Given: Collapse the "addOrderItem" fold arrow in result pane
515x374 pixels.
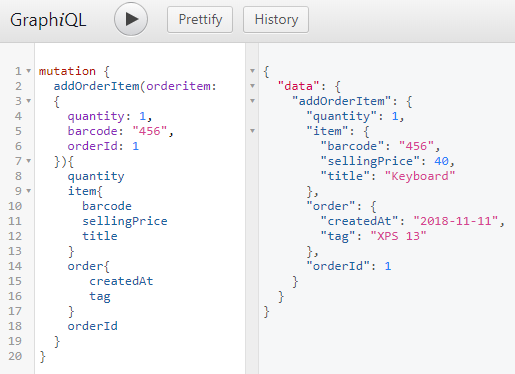Looking at the screenshot, I should coord(253,101).
